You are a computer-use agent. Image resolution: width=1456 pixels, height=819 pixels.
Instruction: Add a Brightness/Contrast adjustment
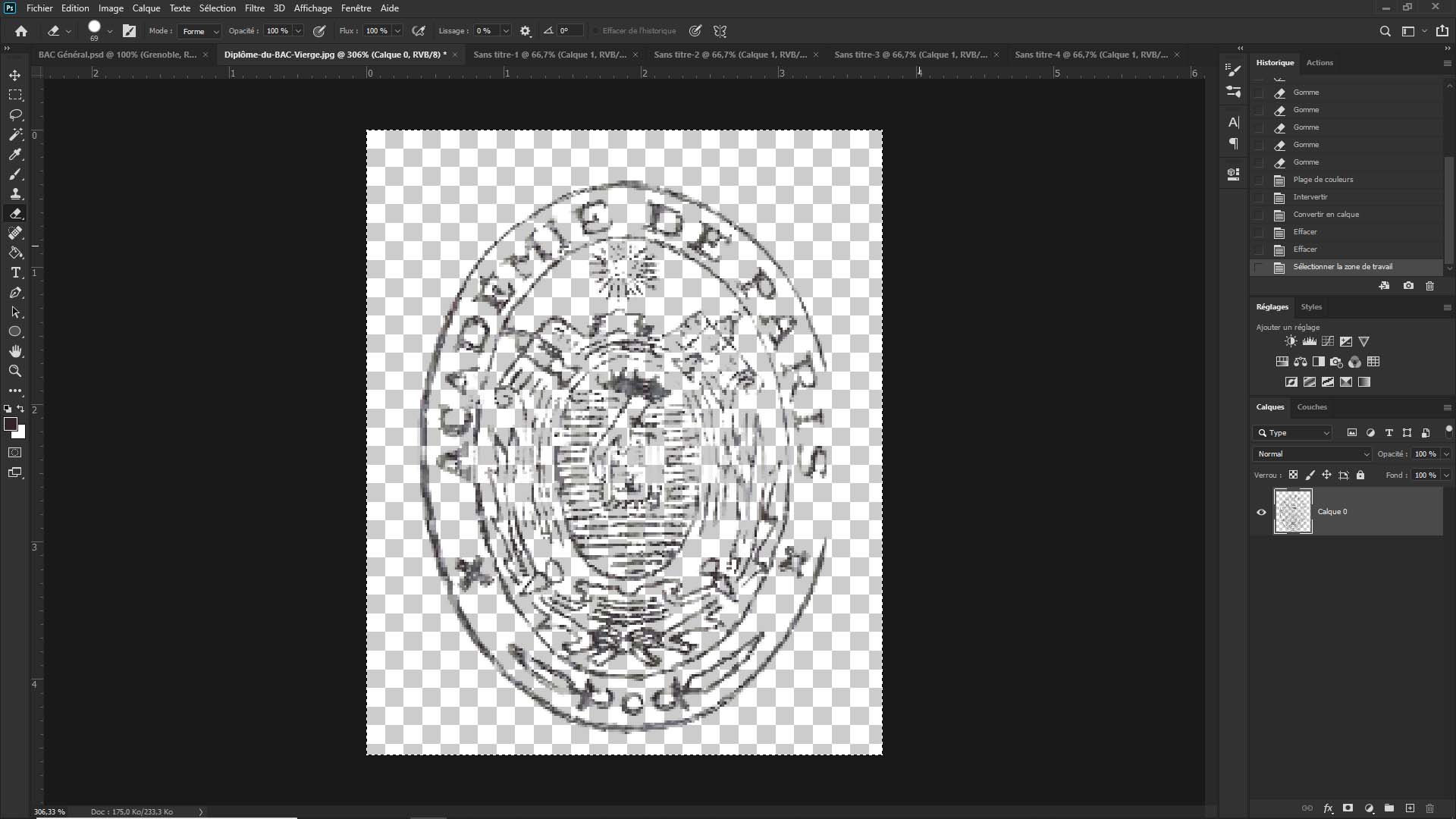(x=1291, y=341)
